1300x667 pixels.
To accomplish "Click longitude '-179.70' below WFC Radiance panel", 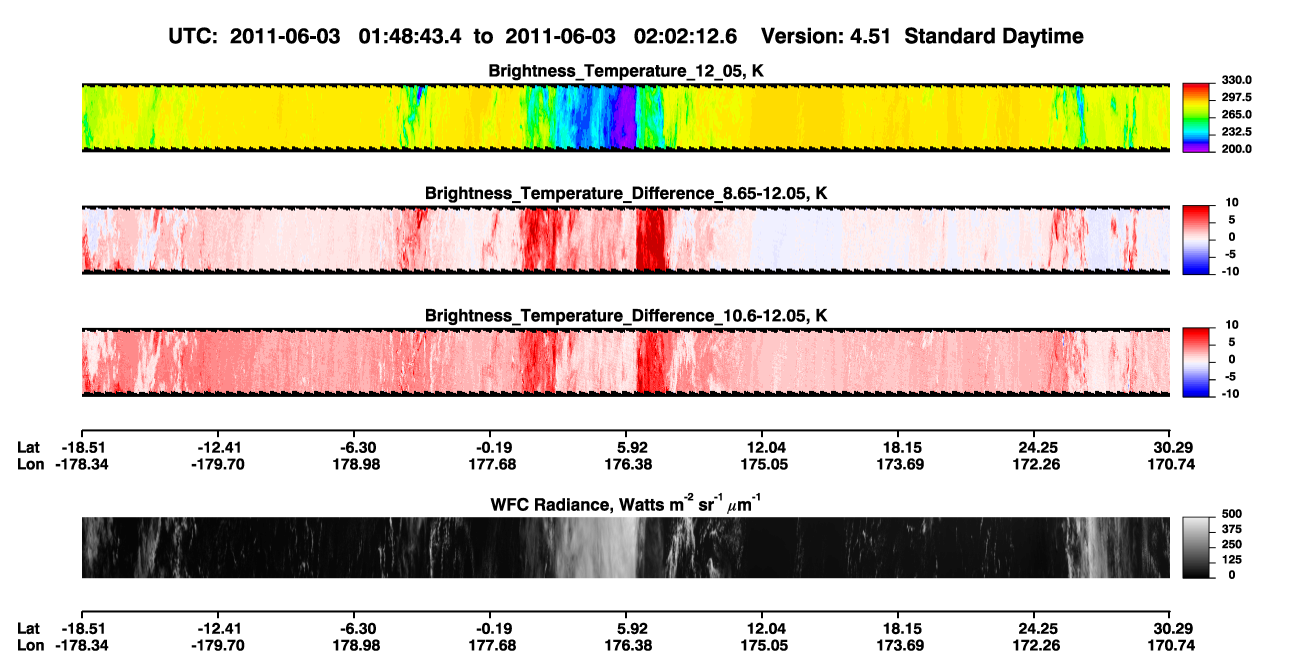I will click(219, 645).
